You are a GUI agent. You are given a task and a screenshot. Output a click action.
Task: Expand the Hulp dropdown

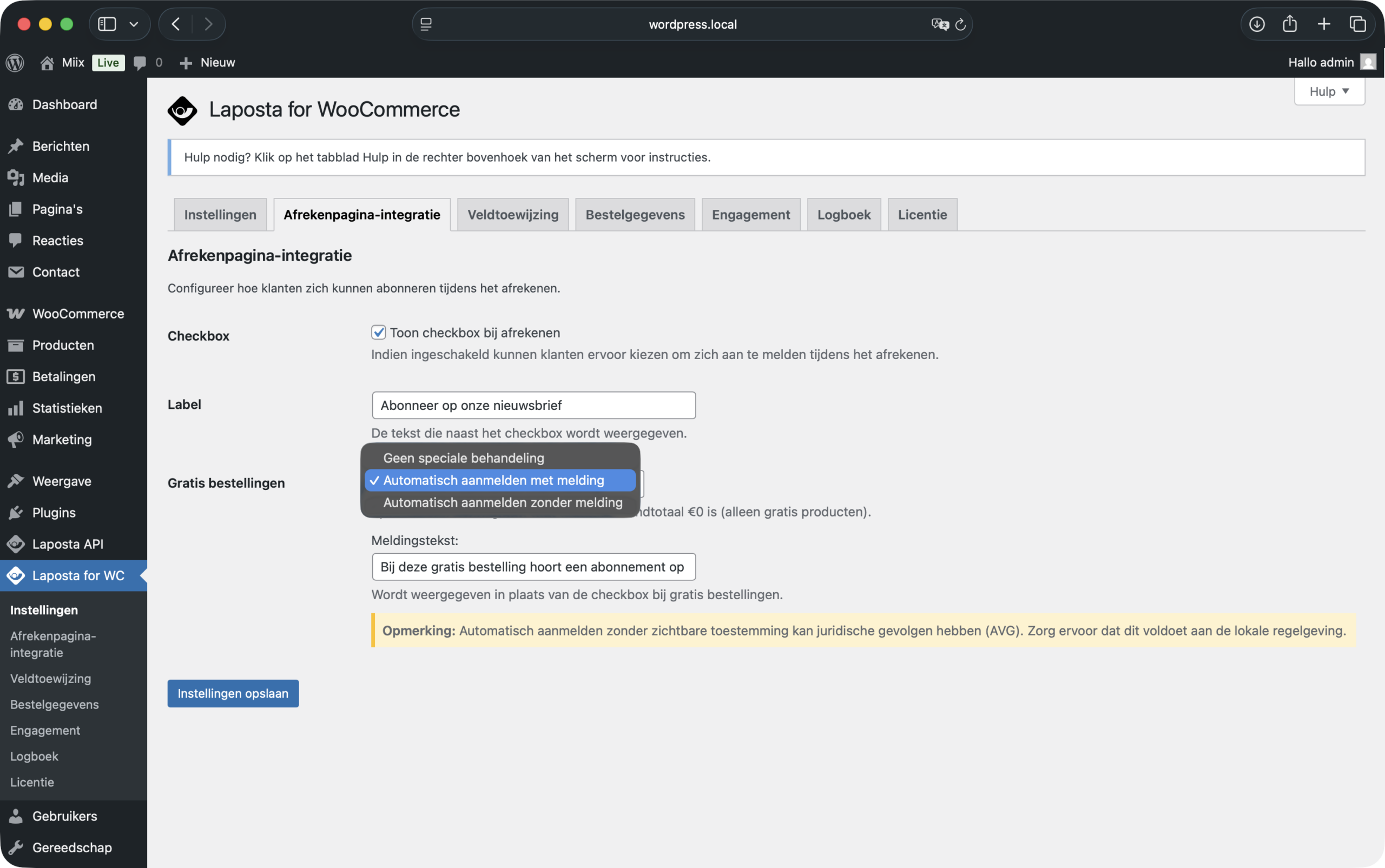[1329, 91]
